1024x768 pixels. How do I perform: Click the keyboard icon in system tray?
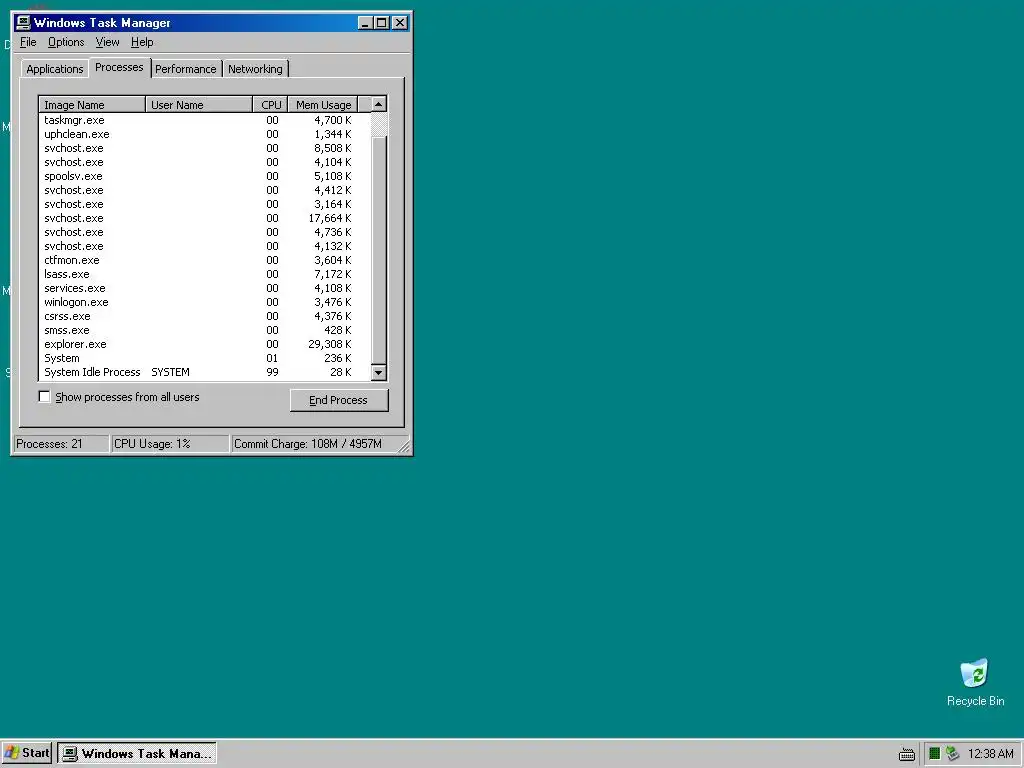(x=906, y=754)
